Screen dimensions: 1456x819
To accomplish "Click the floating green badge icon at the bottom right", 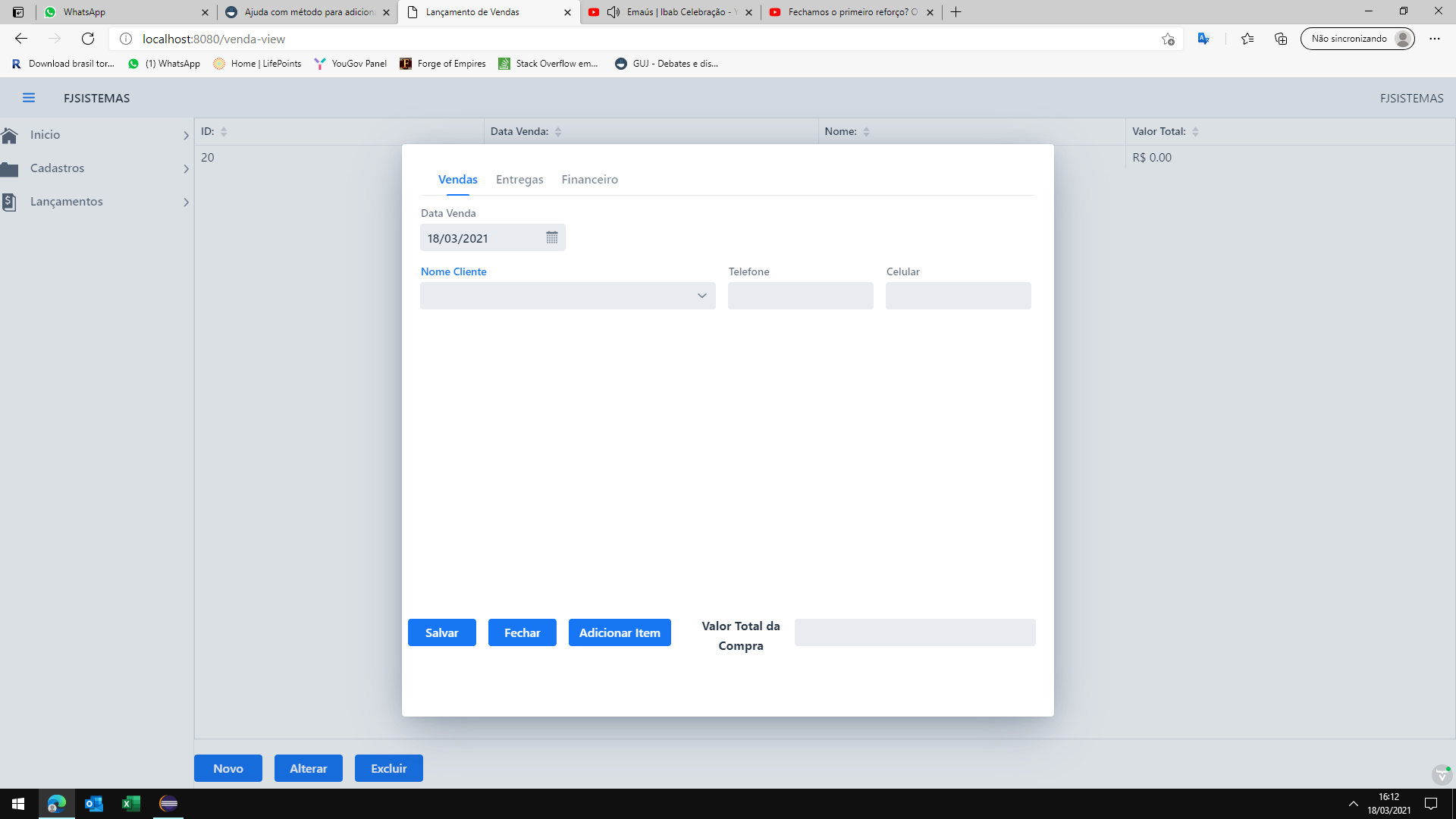I will click(1442, 775).
